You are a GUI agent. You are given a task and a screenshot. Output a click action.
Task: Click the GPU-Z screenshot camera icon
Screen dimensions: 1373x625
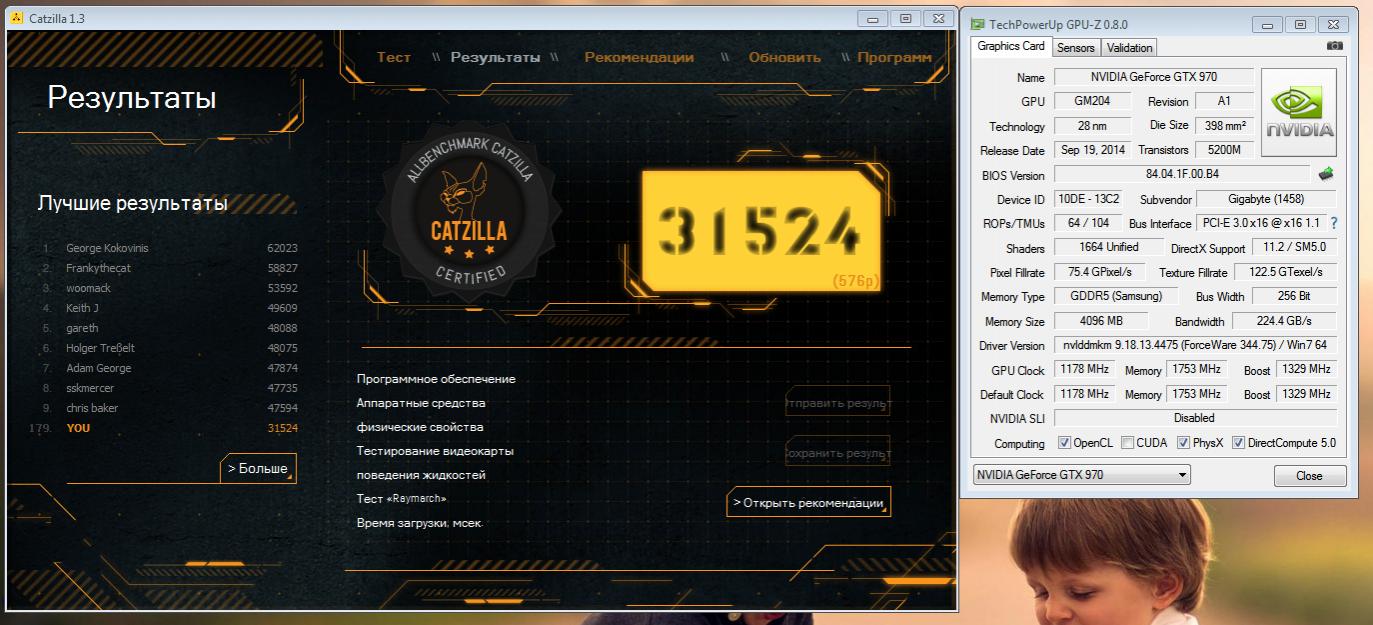1334,46
